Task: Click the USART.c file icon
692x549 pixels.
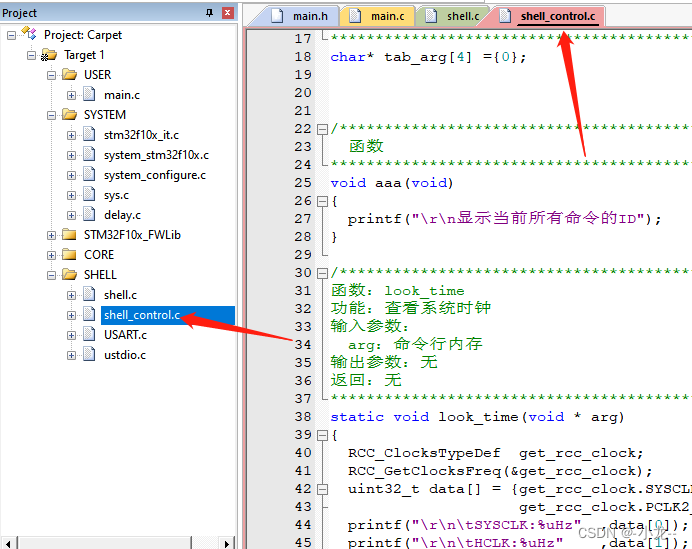Action: [89, 334]
